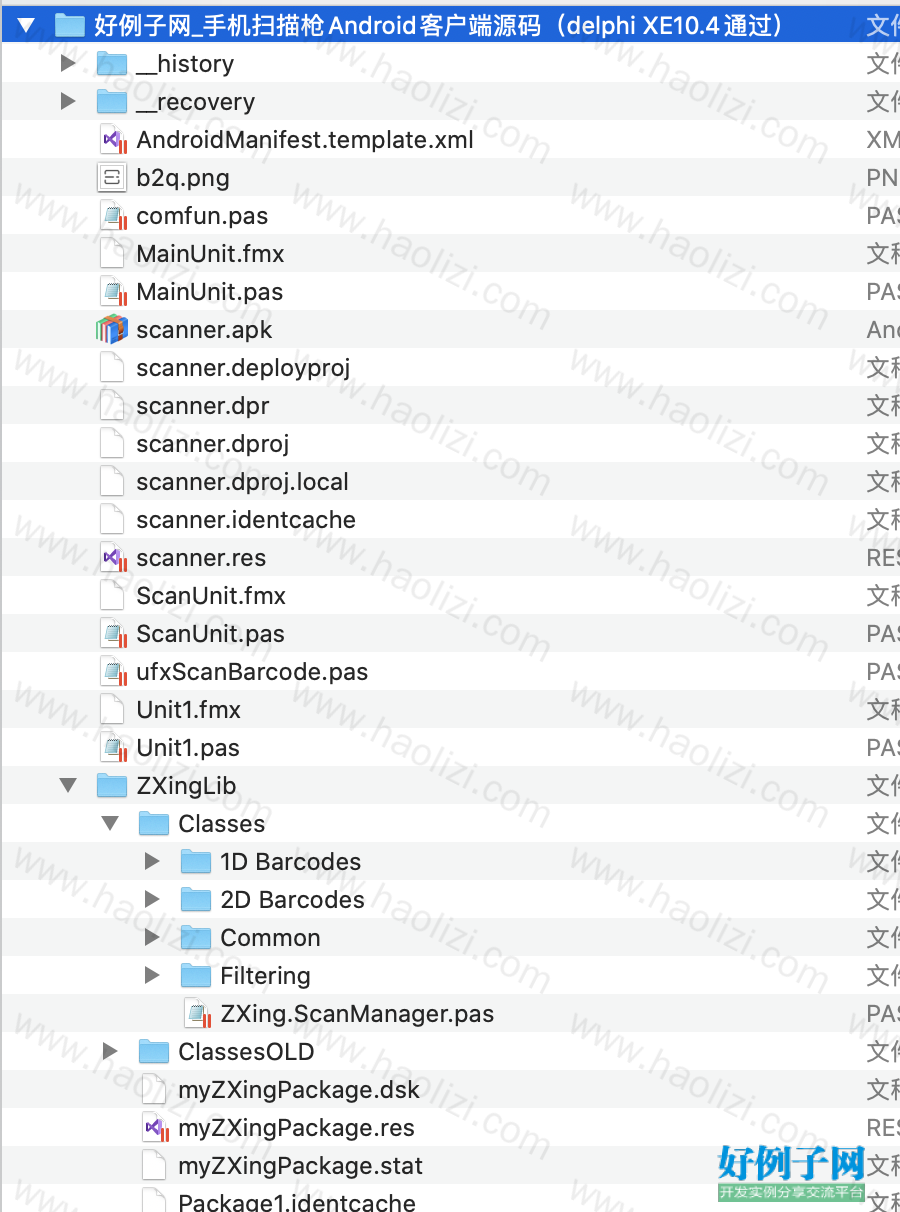The width and height of the screenshot is (900, 1212).
Task: Click the MainUnit.pas file icon
Action: (x=113, y=292)
